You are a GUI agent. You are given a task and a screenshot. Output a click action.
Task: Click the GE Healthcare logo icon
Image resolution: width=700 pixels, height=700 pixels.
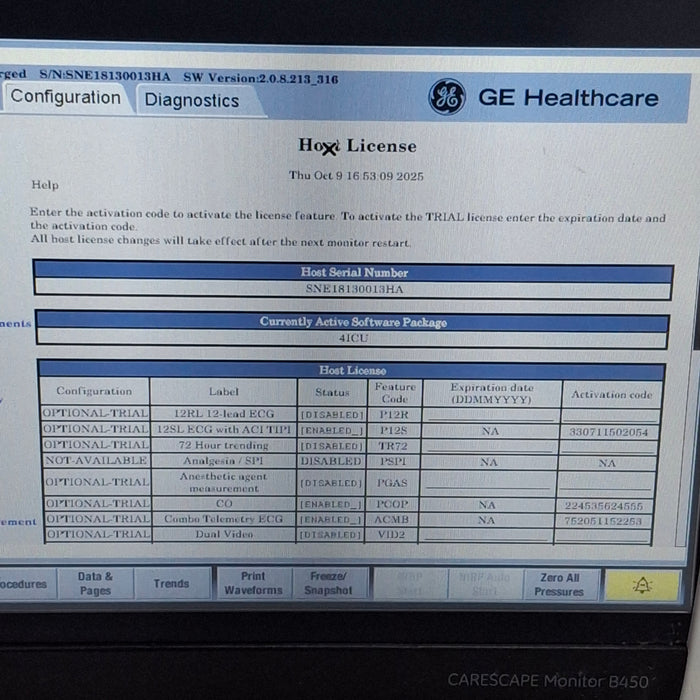(x=446, y=97)
